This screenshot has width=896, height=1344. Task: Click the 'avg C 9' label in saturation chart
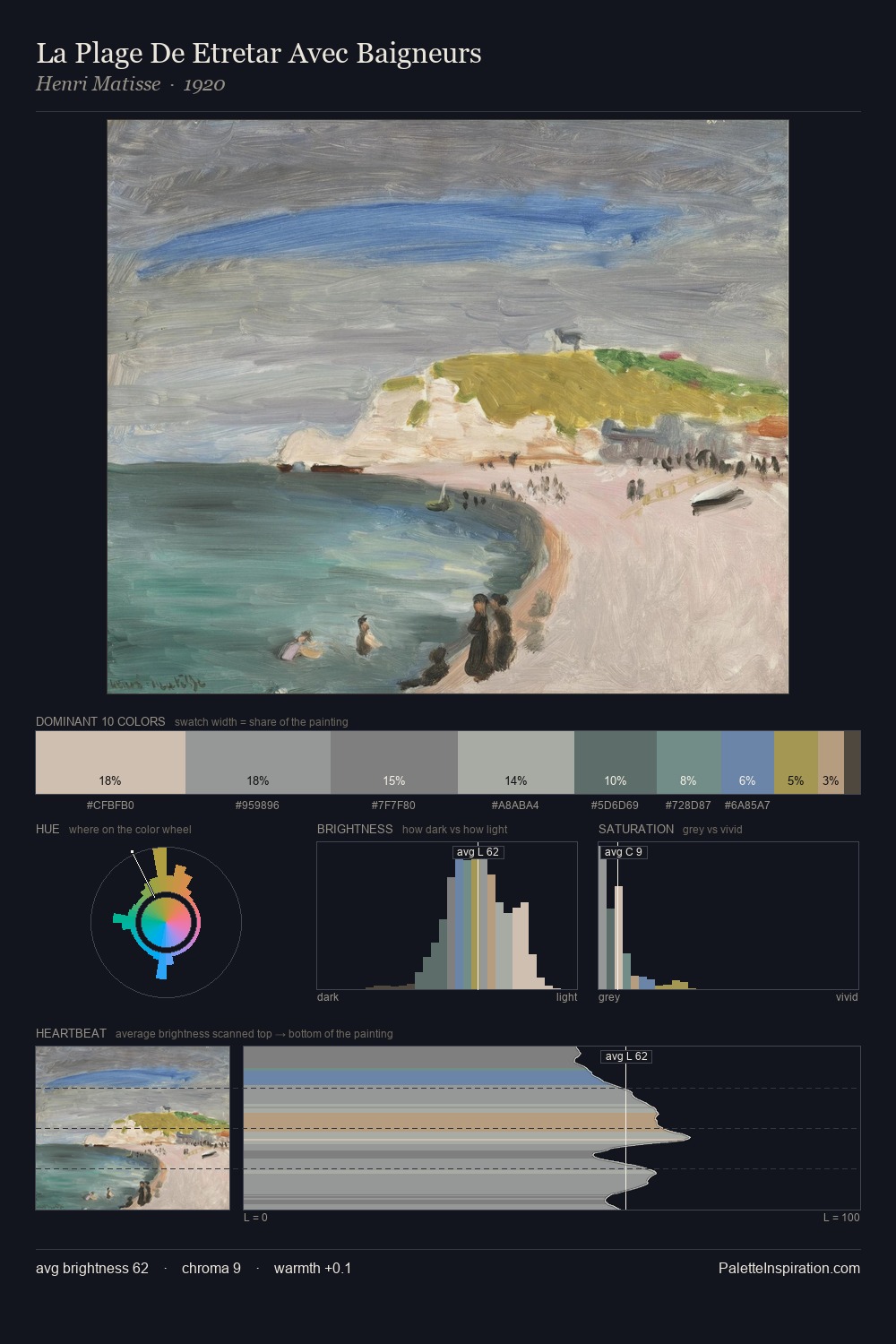624,852
